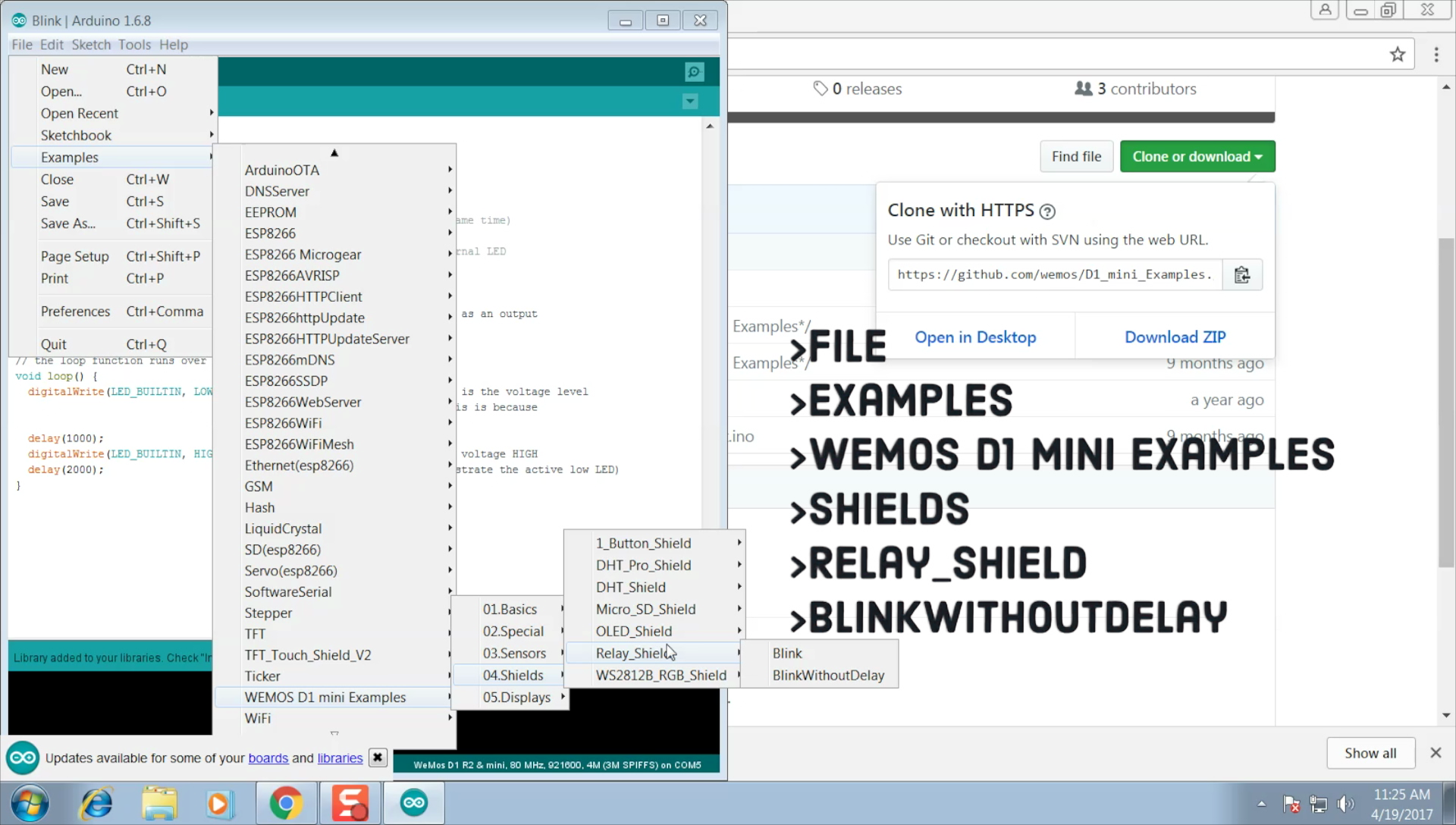
Task: Dismiss the updates notification X icon
Action: point(377,758)
